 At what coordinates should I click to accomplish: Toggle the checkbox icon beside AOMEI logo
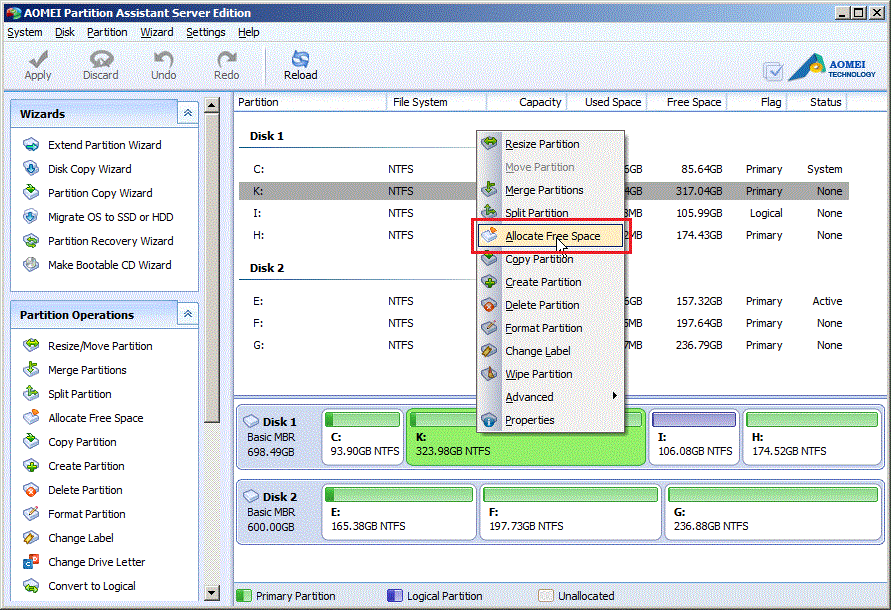(773, 71)
